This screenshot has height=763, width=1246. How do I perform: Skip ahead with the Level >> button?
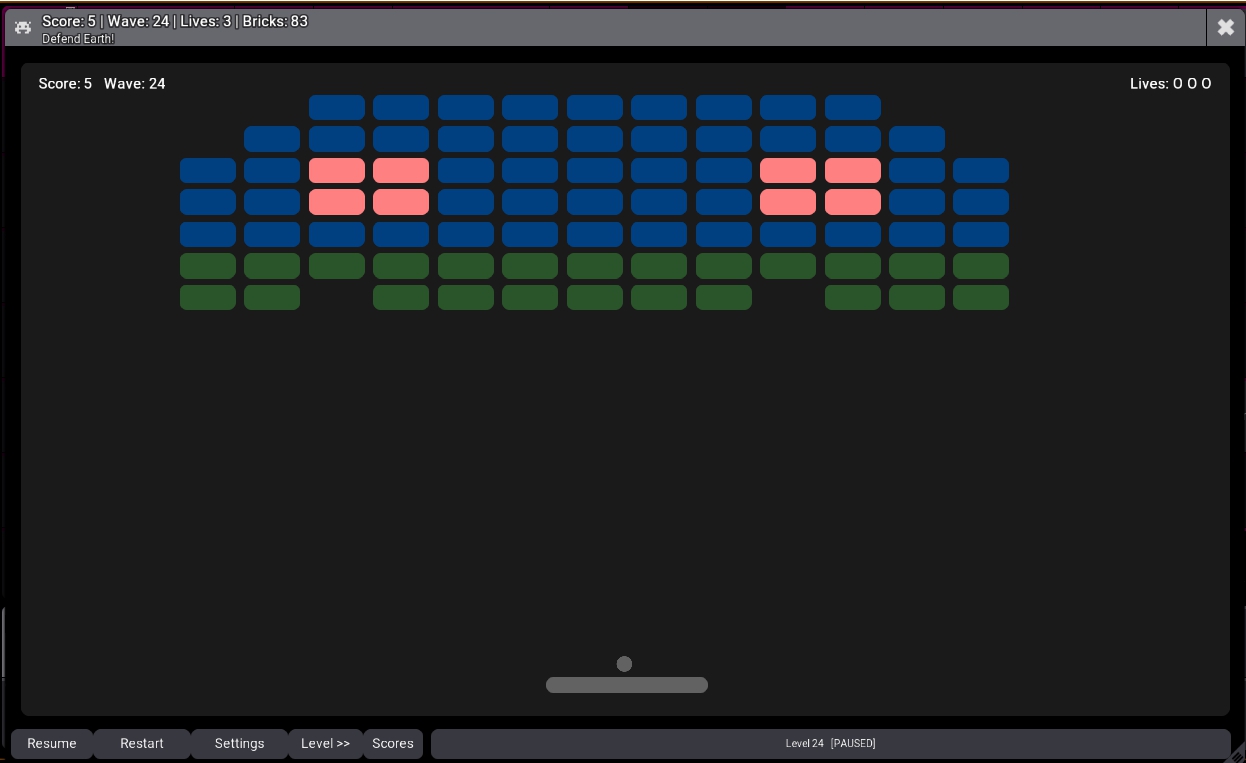[x=325, y=743]
